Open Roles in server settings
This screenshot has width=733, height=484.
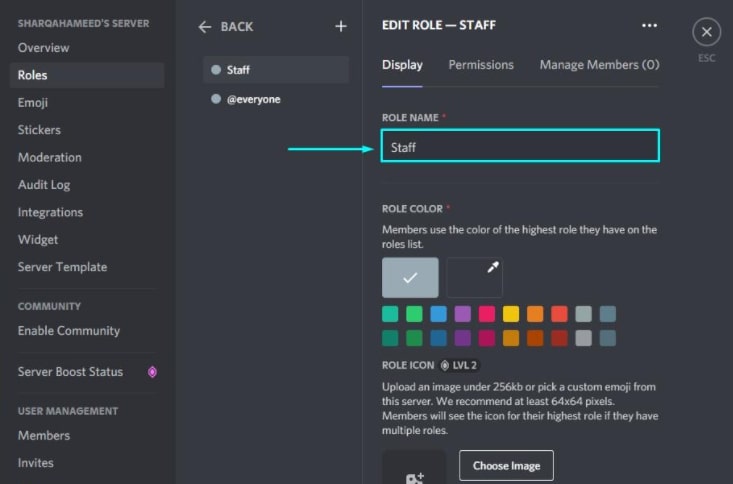tap(87, 75)
